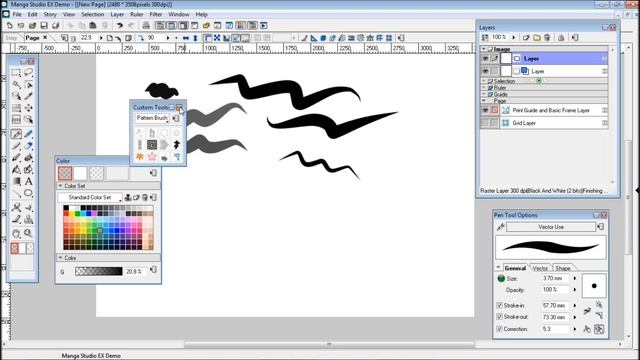Switch to the Shape tab
This screenshot has width=640, height=360.
(562, 268)
